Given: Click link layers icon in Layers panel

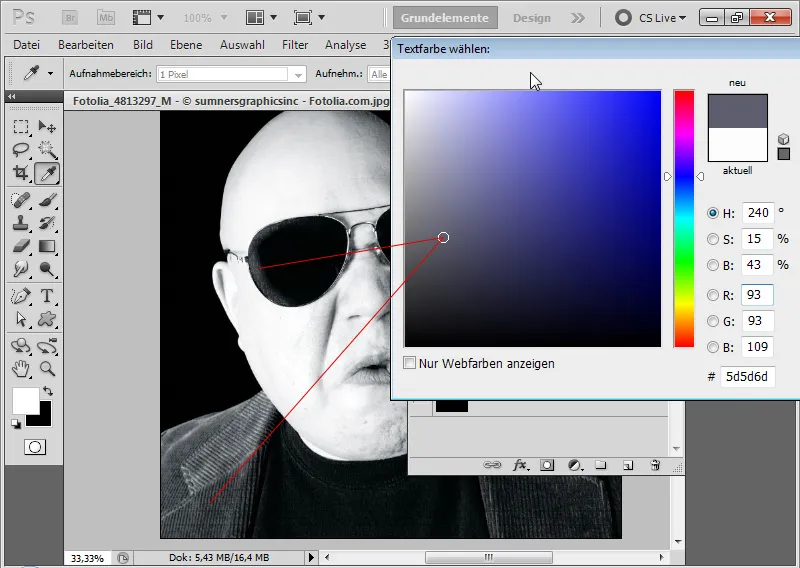Looking at the screenshot, I should click(x=492, y=465).
